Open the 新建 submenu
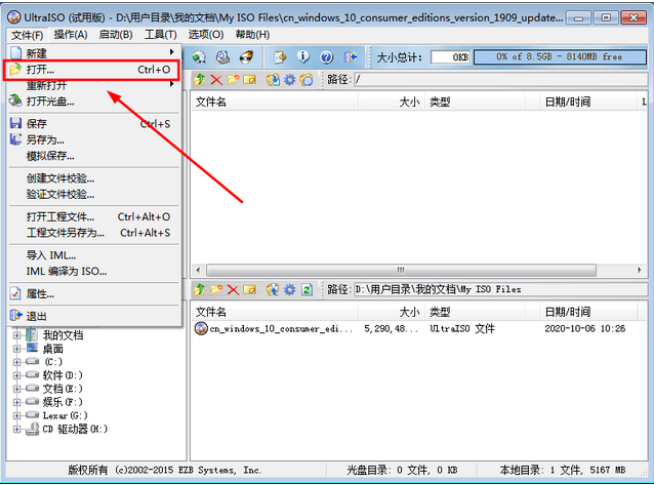Image resolution: width=654 pixels, height=485 pixels. [94, 53]
